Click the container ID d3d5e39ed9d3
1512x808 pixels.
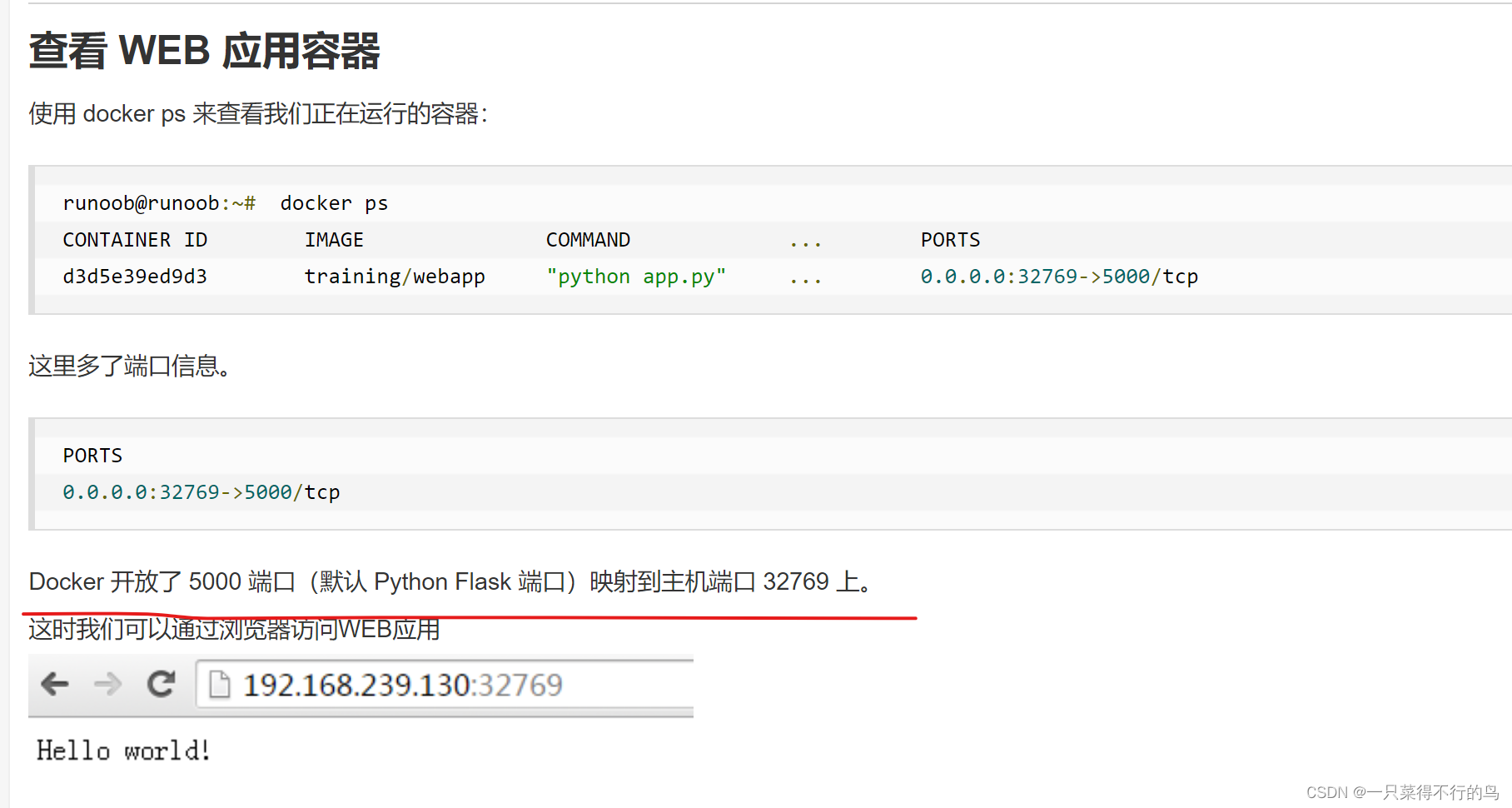[x=135, y=277]
